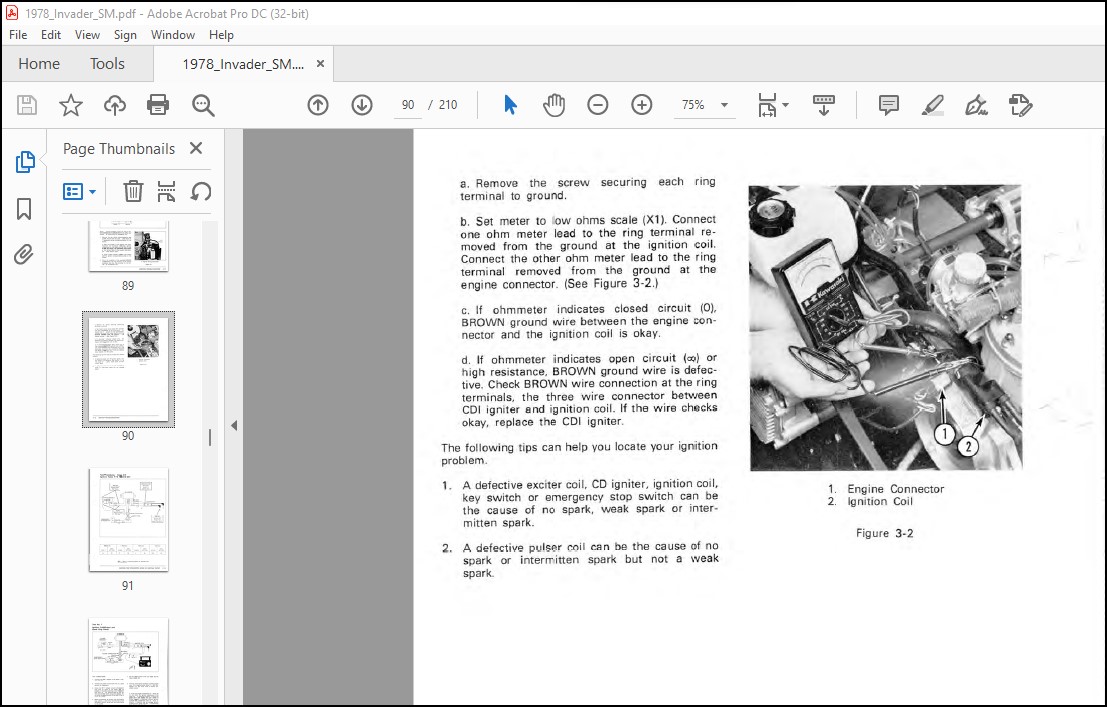Open the find text magnifier tool
1107x707 pixels.
pyautogui.click(x=203, y=105)
